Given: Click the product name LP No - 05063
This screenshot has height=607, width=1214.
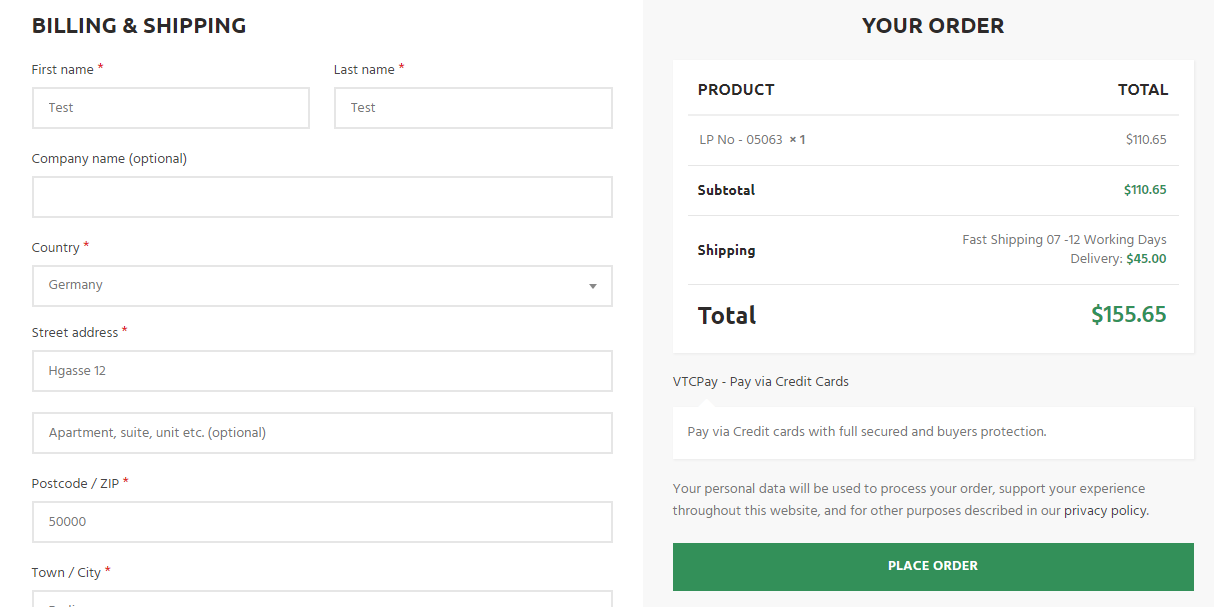Looking at the screenshot, I should pos(740,140).
